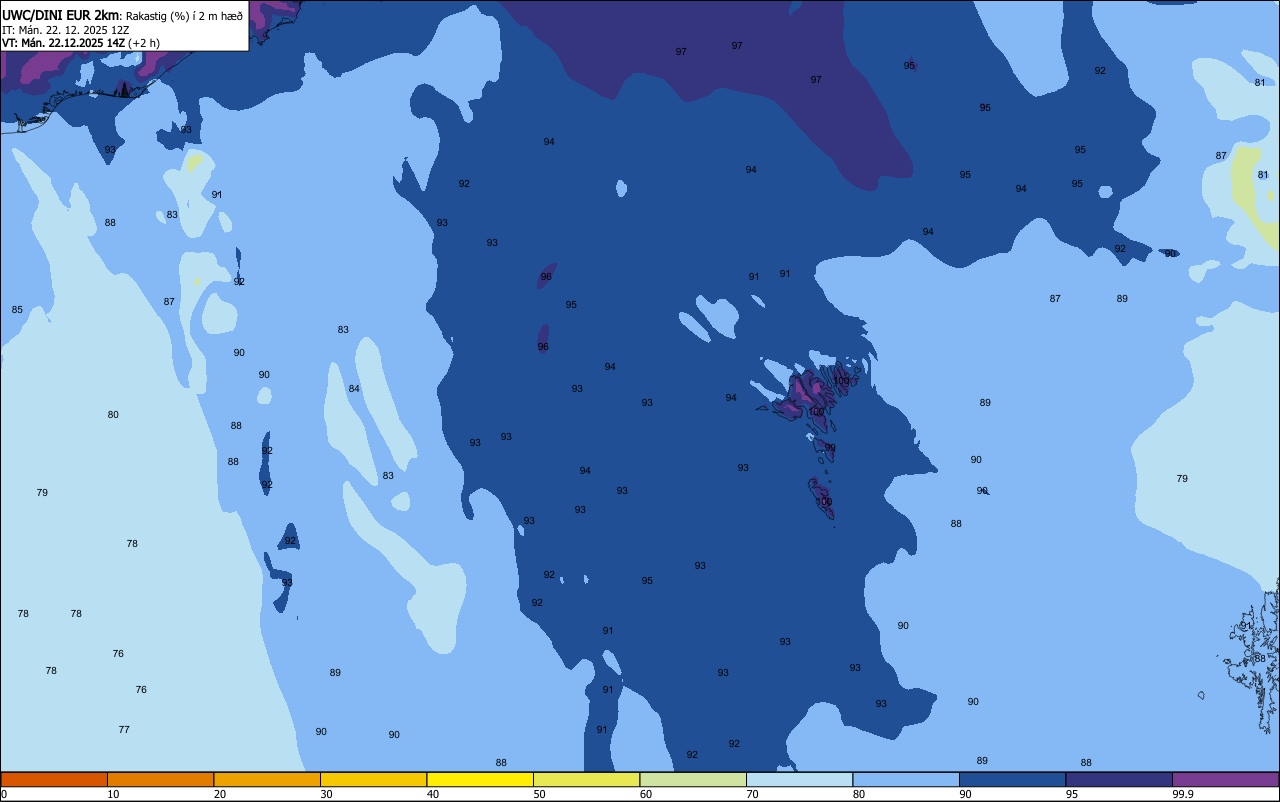Click the 'Rakastig (%) í 2 m hæð' label
This screenshot has height=802, width=1280.
[x=184, y=15]
